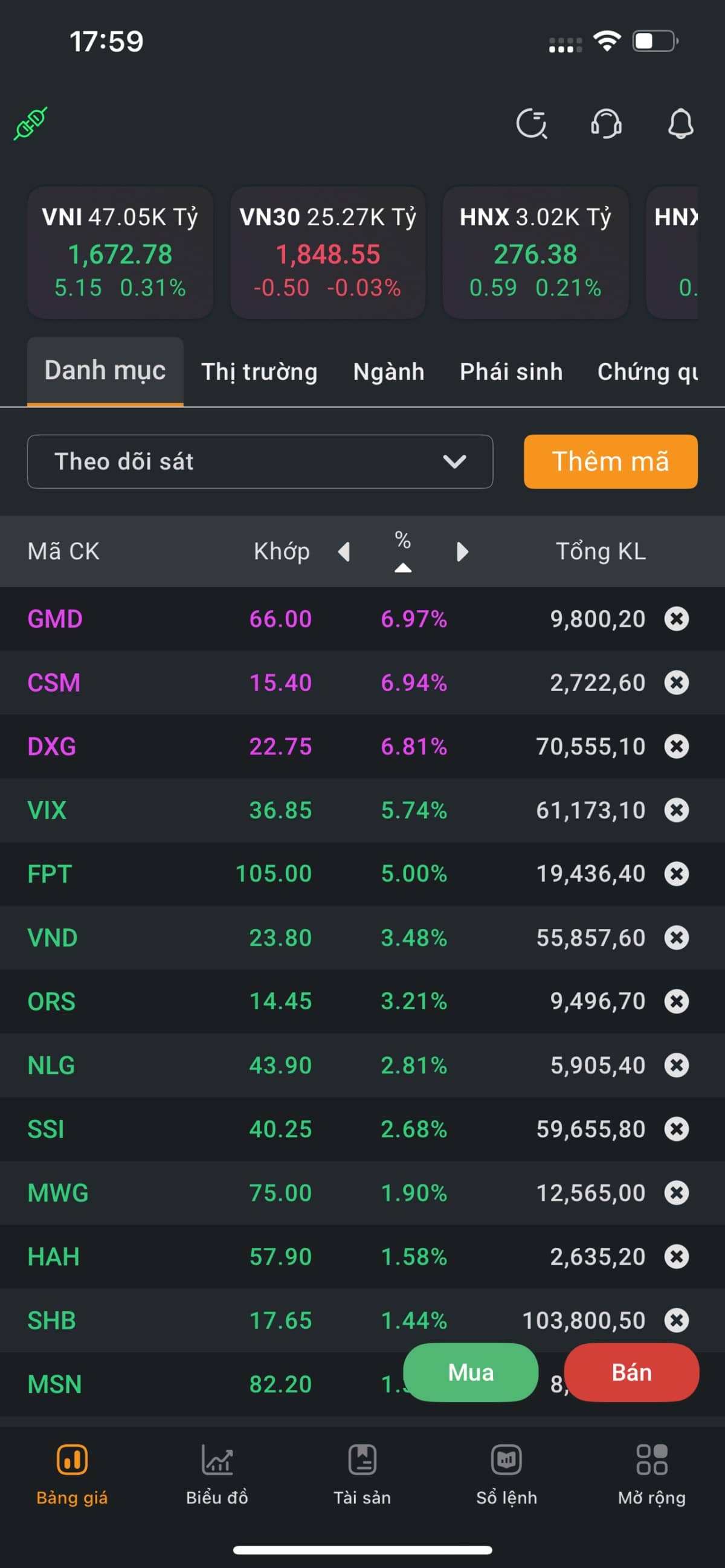This screenshot has height=1568, width=725.
Task: Remove FPT from watchlist
Action: pyautogui.click(x=676, y=873)
